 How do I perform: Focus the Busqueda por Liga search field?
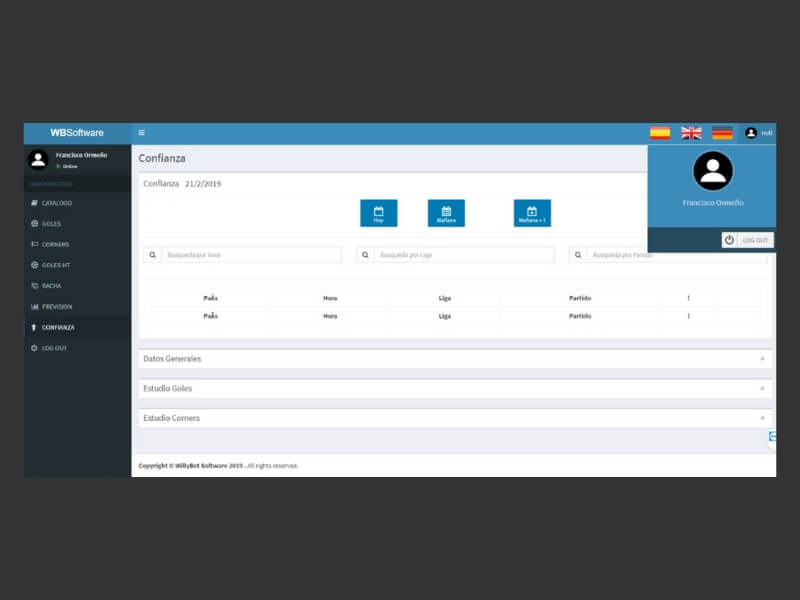[x=464, y=255]
